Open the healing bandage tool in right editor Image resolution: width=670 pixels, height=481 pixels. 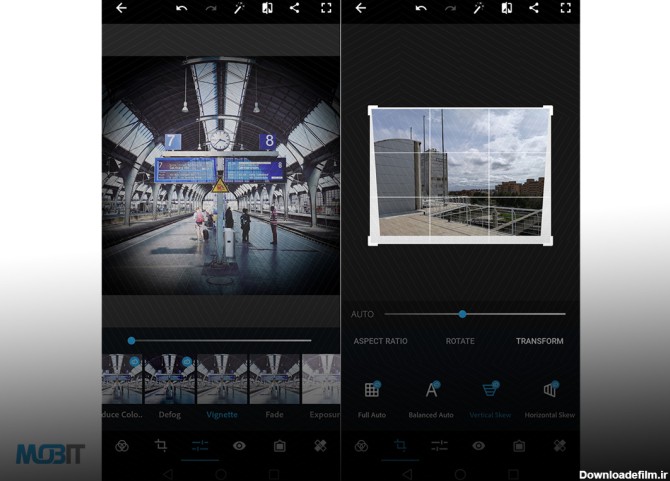(x=559, y=446)
